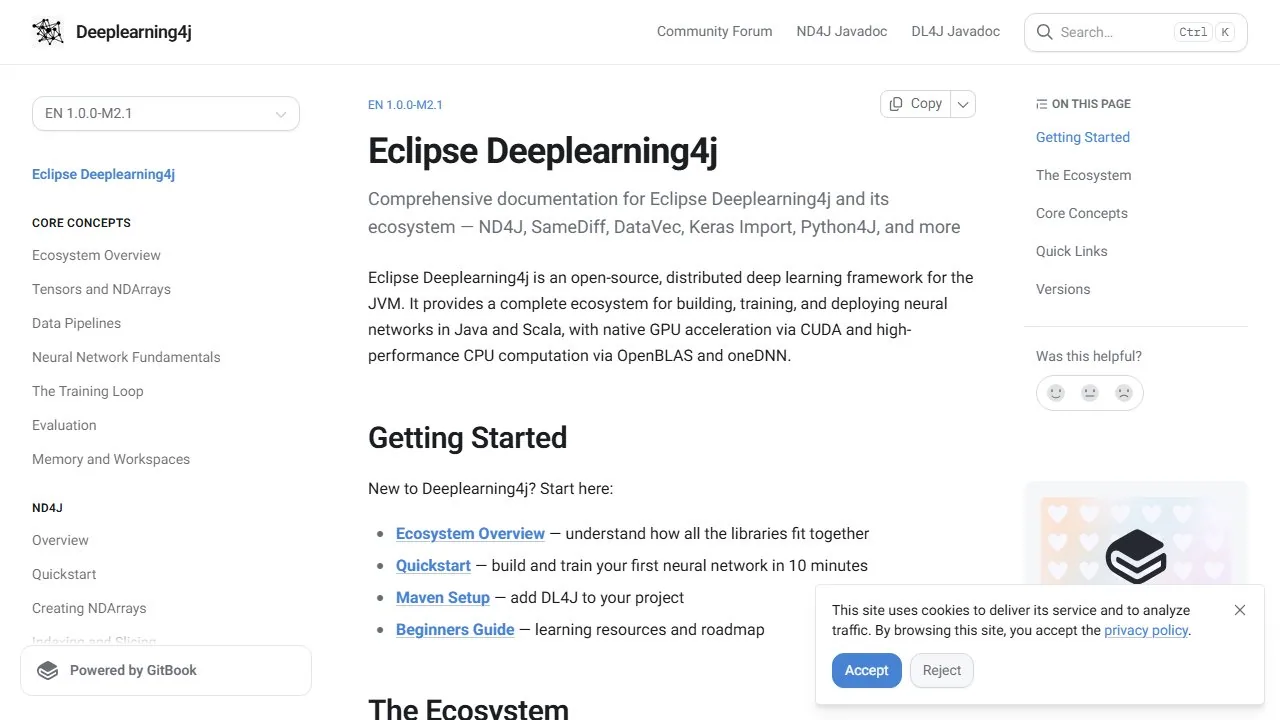Accept the cookies
Viewport: 1280px width, 720px height.
point(867,670)
